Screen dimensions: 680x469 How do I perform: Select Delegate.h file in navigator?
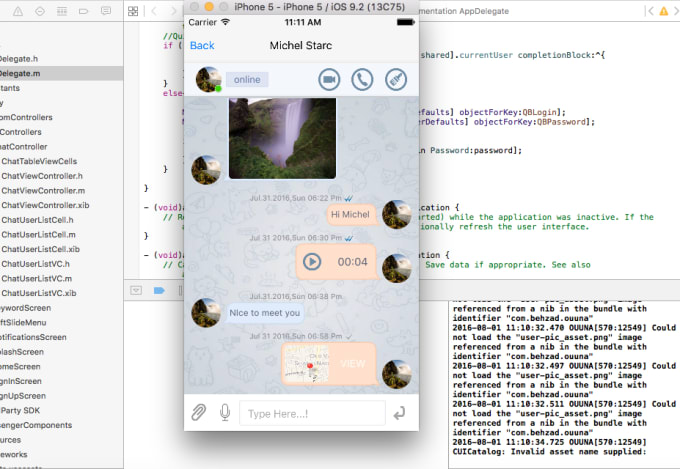coord(19,59)
